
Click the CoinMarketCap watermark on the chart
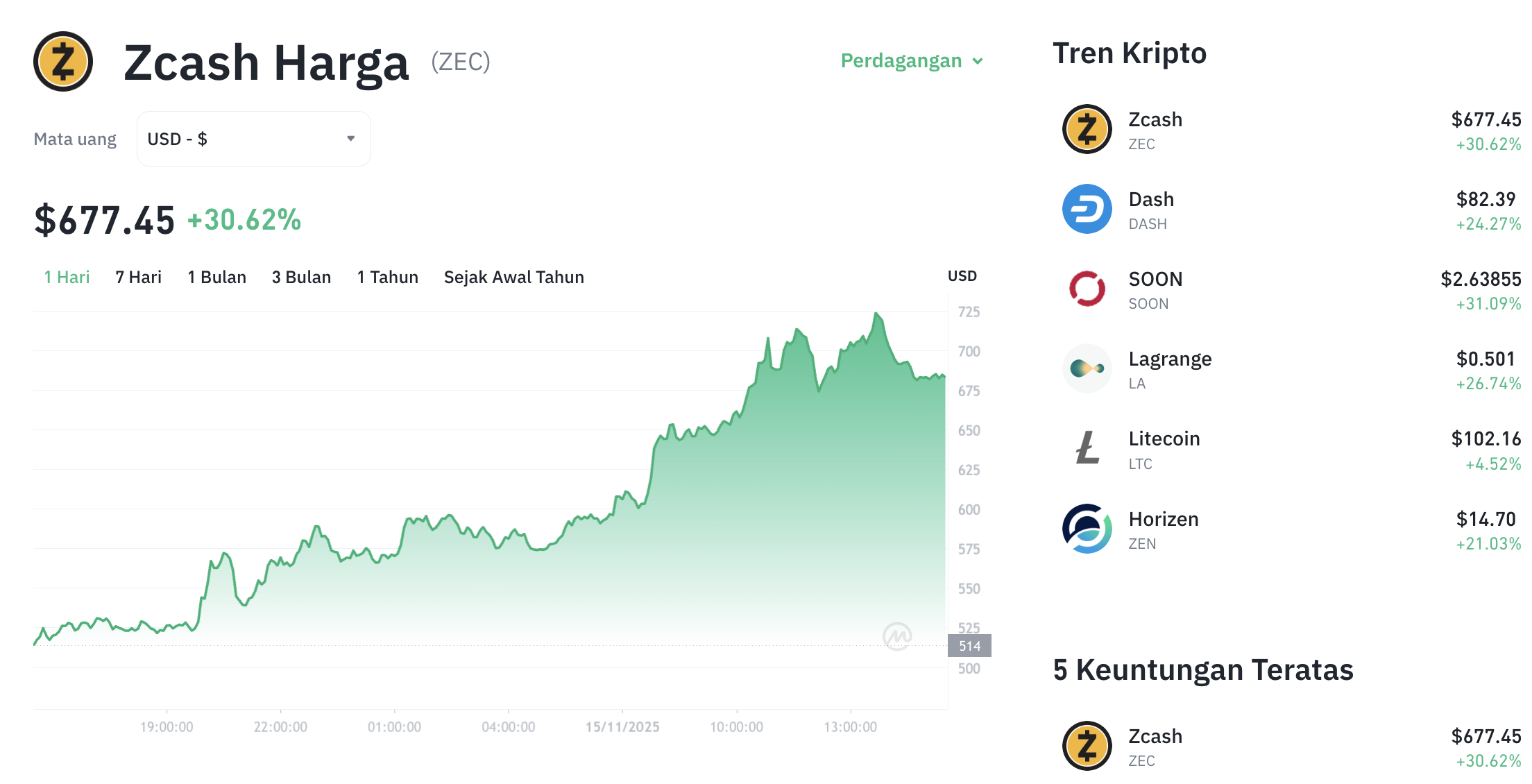[x=898, y=636]
